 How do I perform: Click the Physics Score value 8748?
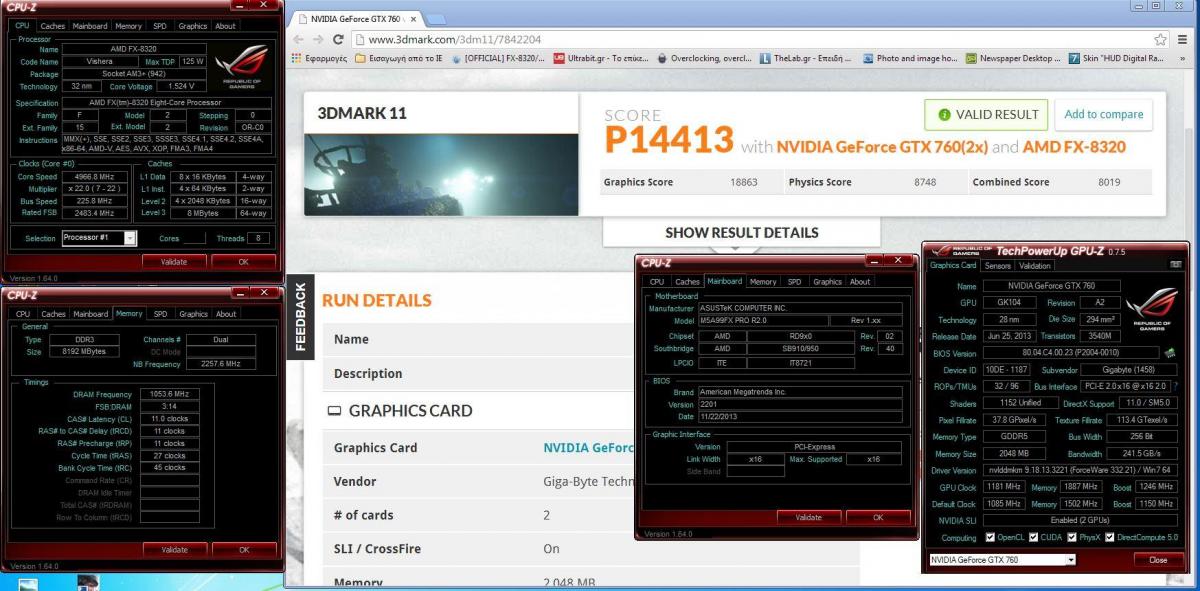924,182
